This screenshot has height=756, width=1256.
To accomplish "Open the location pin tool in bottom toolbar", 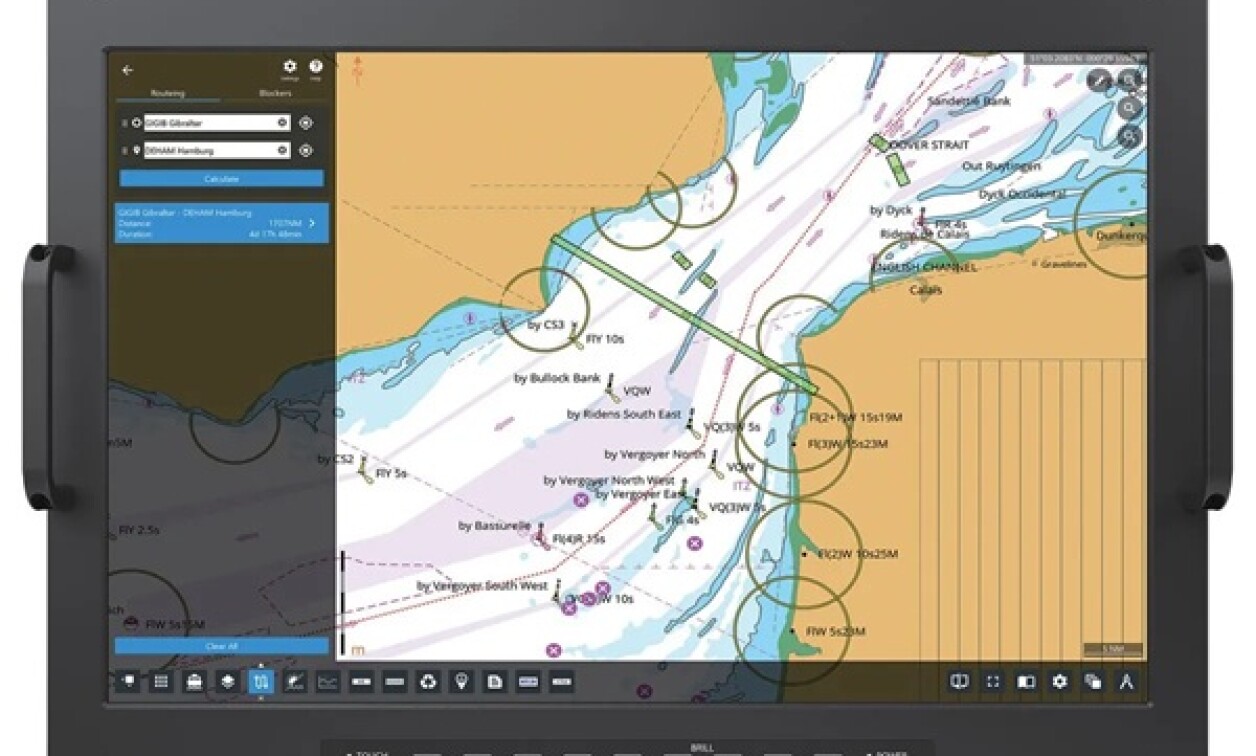I will [462, 680].
